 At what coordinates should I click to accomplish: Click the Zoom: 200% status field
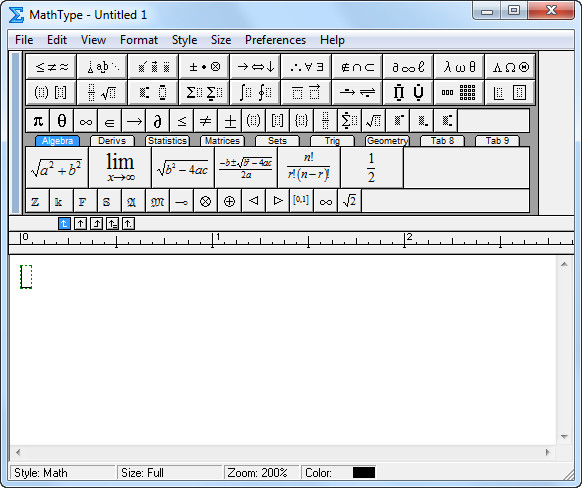tap(261, 473)
